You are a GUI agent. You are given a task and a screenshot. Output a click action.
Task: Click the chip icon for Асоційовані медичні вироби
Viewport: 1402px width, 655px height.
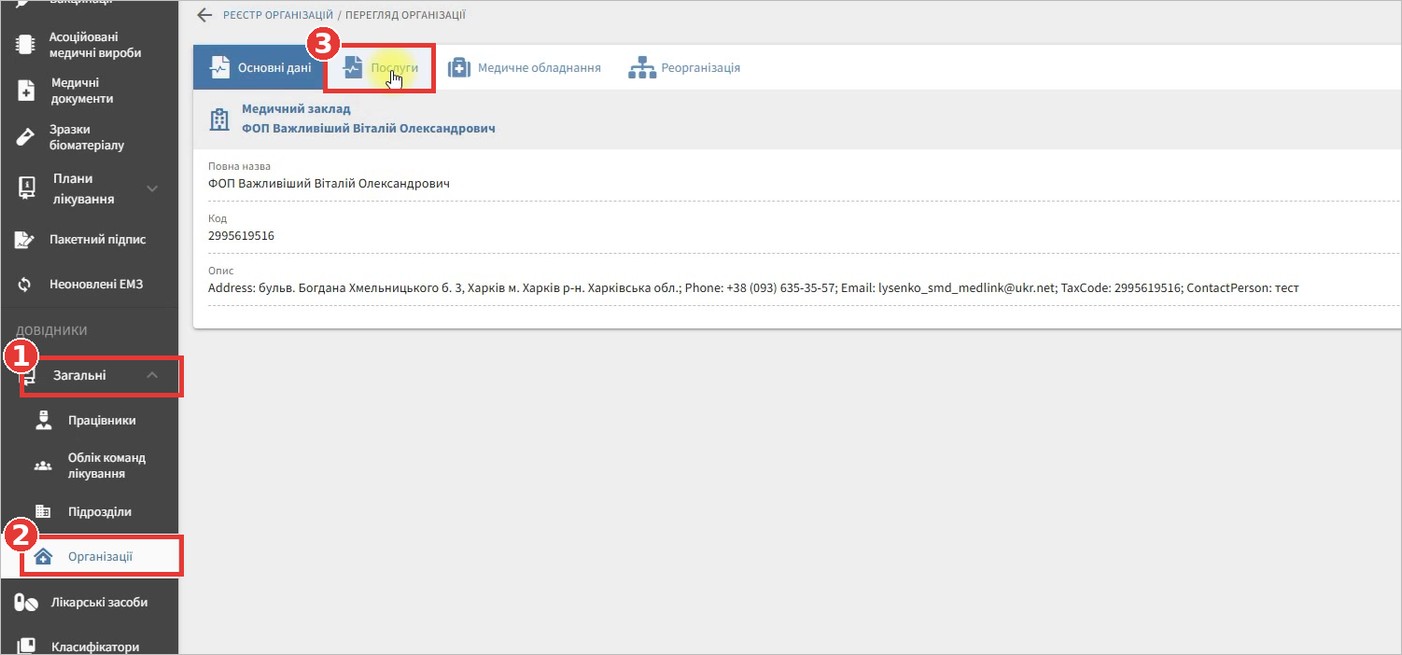click(26, 45)
